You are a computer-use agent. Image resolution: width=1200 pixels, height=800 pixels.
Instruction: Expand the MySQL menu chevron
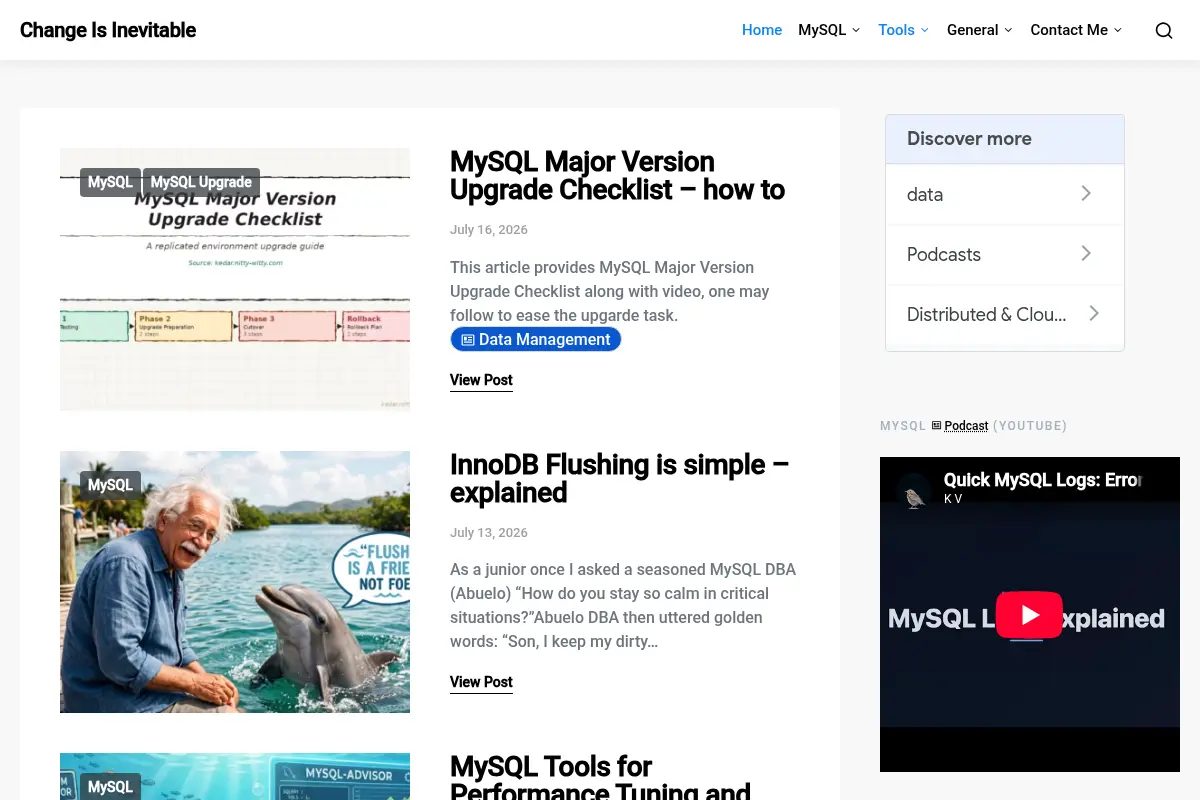(x=856, y=30)
